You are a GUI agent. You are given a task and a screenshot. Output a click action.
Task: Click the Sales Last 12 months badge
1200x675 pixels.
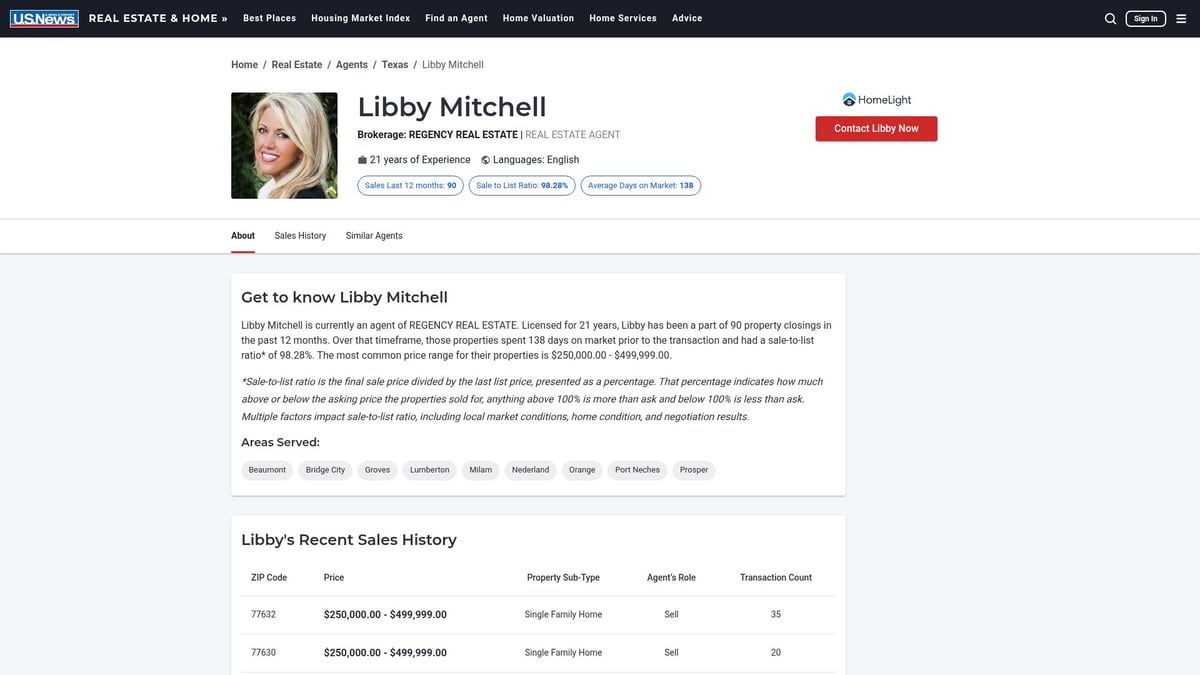tap(410, 184)
